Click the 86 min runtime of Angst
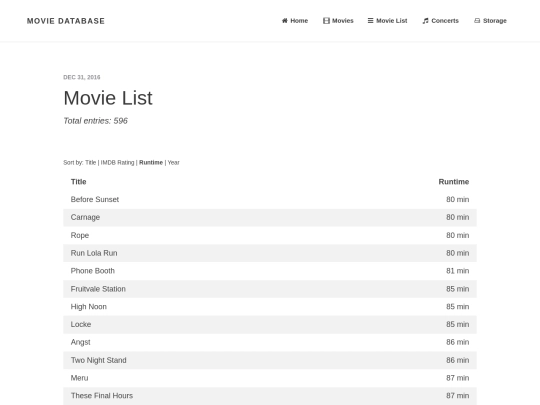 pos(457,342)
